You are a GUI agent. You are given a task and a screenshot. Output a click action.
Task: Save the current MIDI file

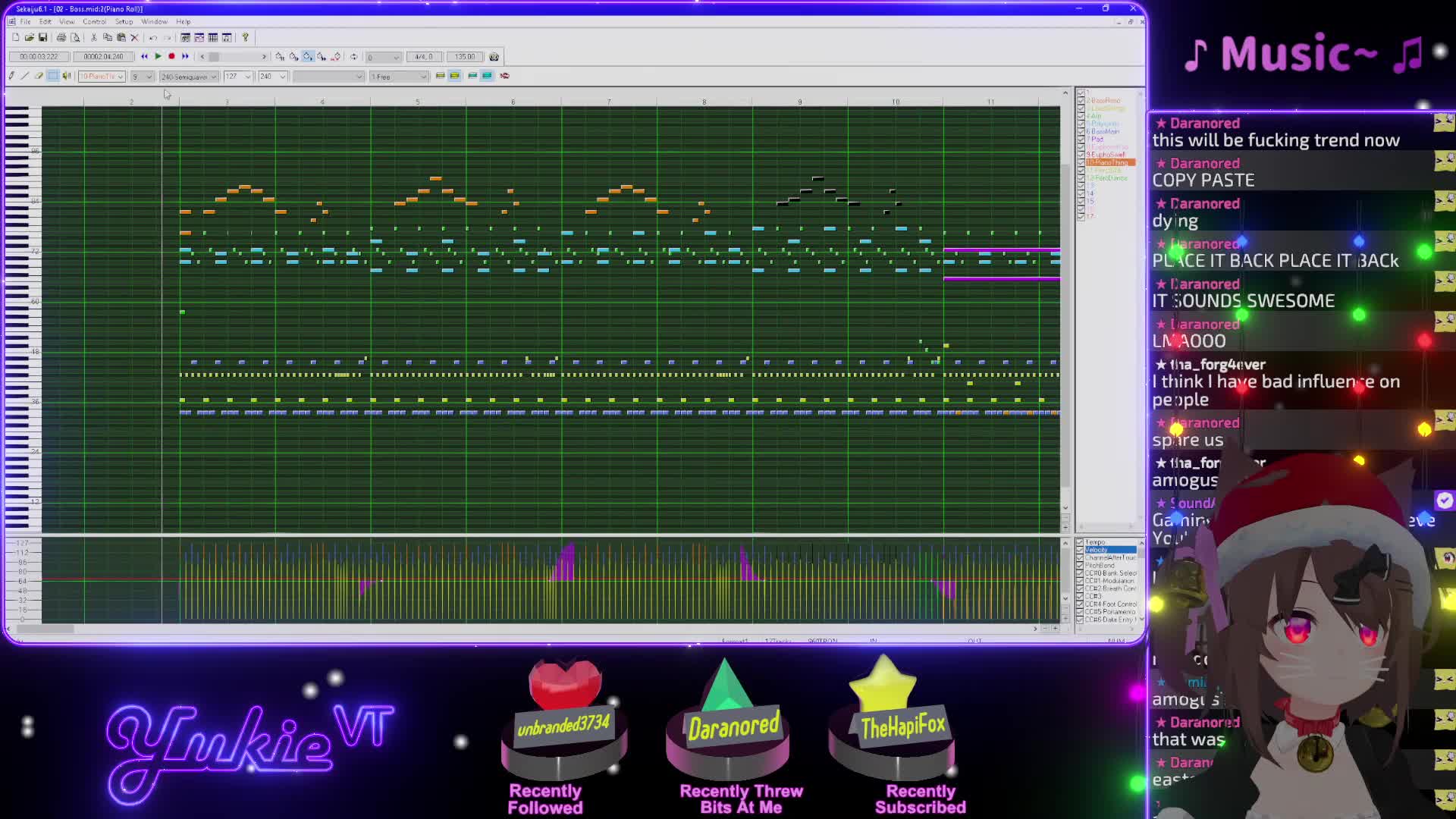tap(43, 37)
